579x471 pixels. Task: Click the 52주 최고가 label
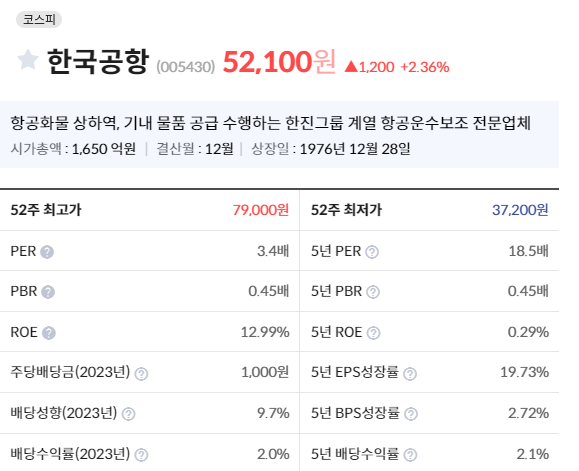click(x=46, y=210)
